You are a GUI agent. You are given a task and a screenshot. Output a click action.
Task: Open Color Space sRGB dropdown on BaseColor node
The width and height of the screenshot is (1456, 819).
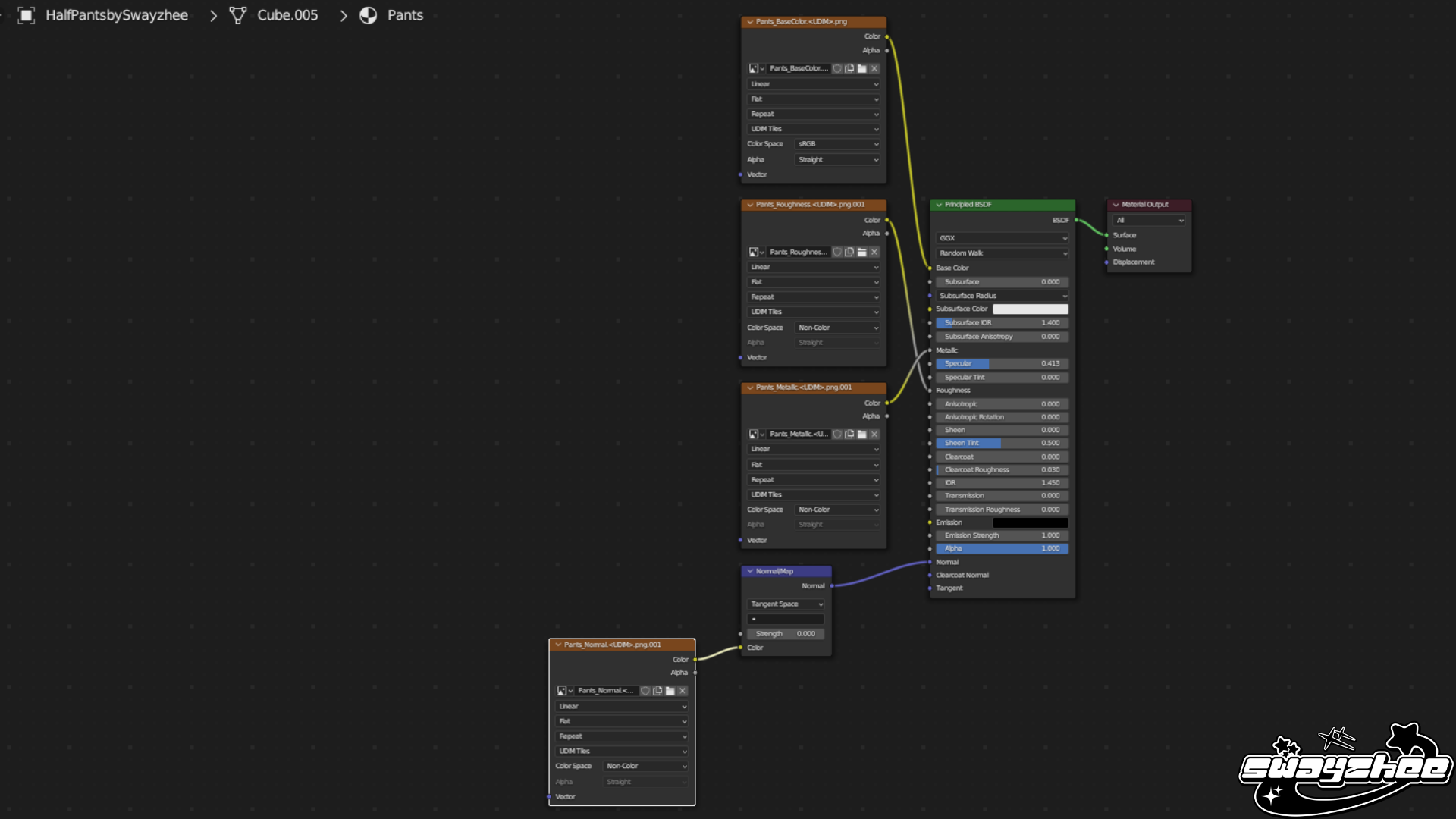pos(838,144)
